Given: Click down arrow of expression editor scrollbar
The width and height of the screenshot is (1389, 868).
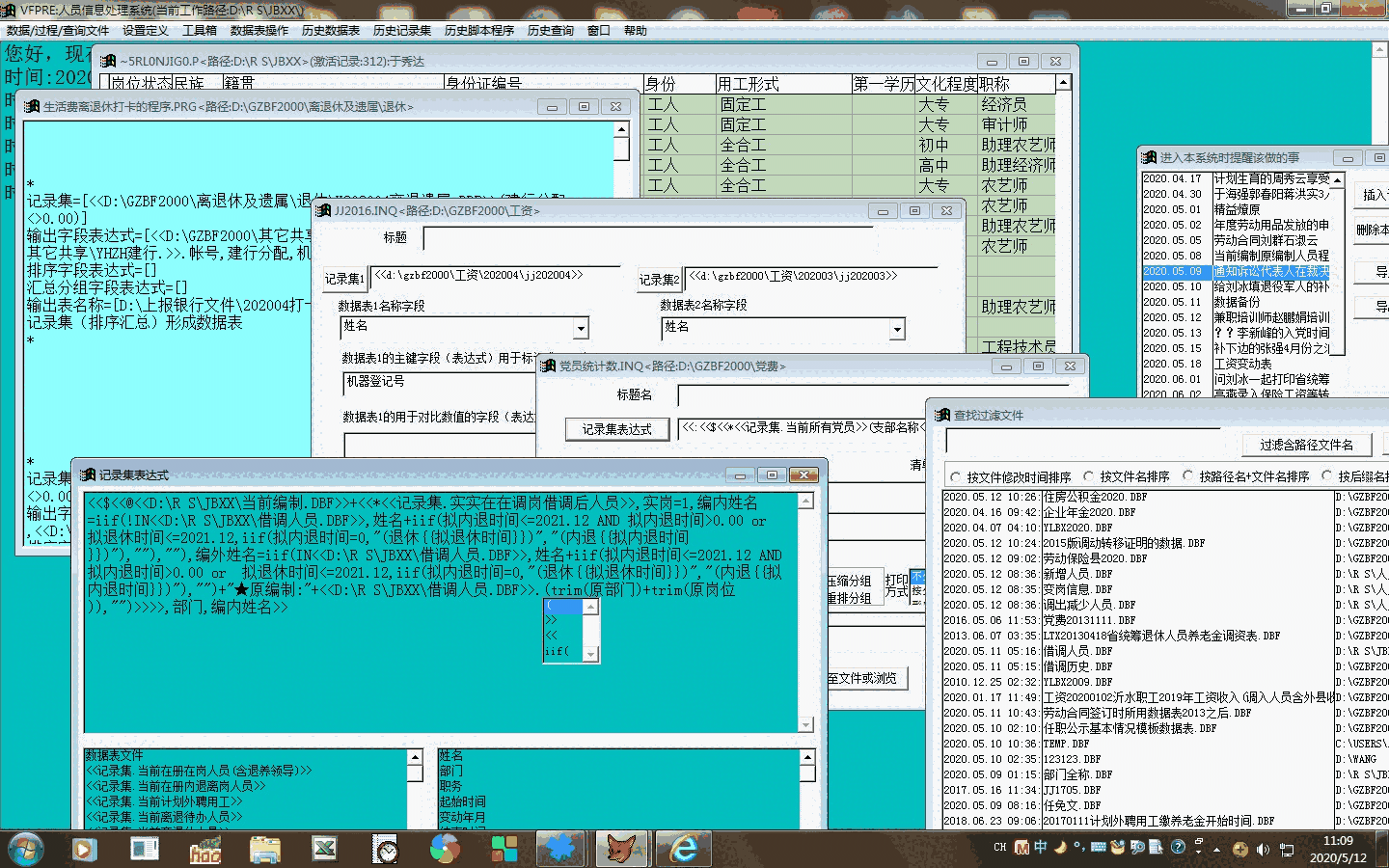Looking at the screenshot, I should click(x=805, y=724).
